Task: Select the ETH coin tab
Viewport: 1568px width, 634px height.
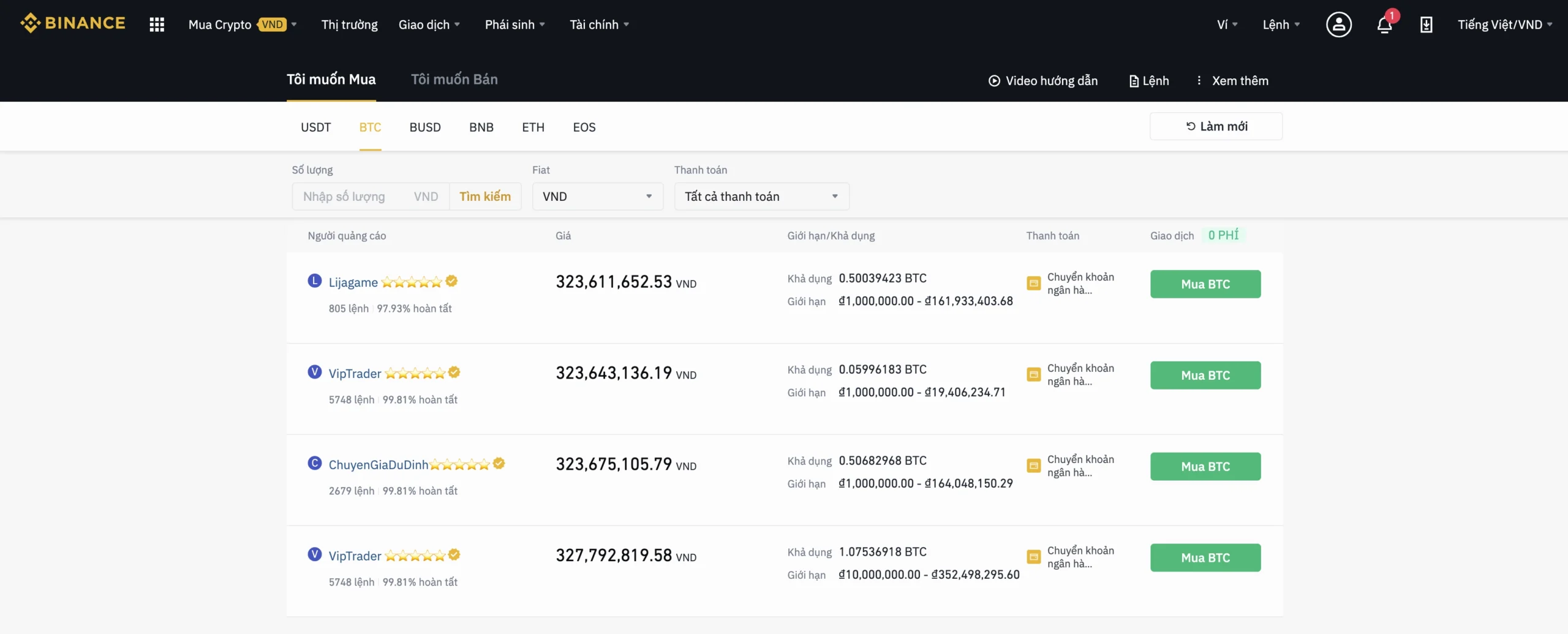Action: (533, 127)
